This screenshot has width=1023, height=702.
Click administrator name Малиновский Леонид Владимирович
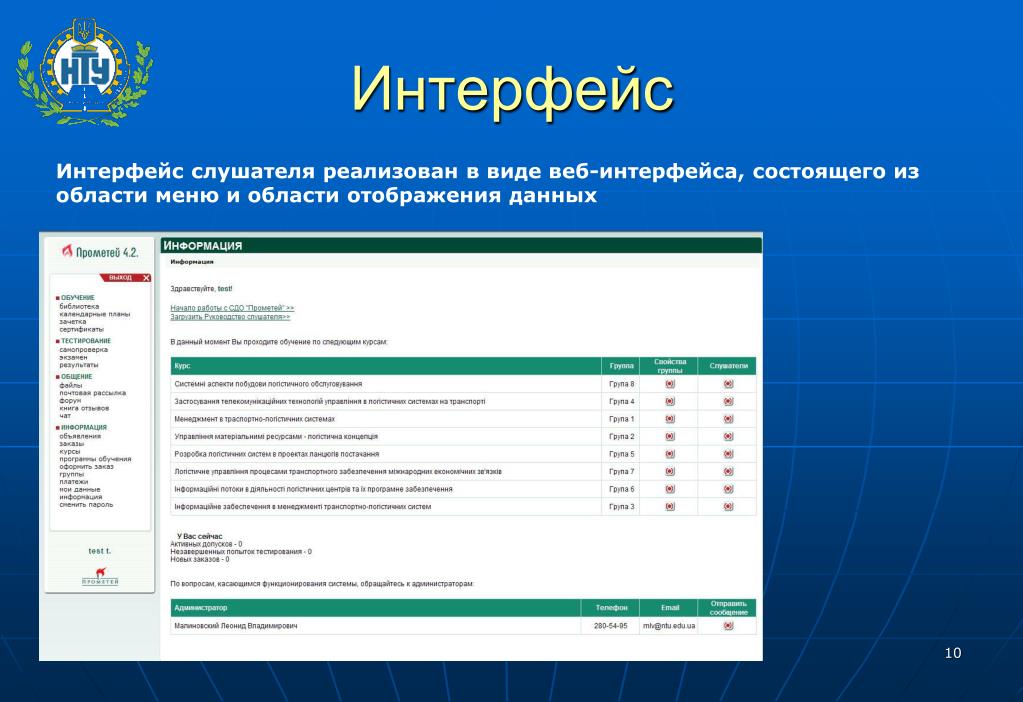coord(236,626)
